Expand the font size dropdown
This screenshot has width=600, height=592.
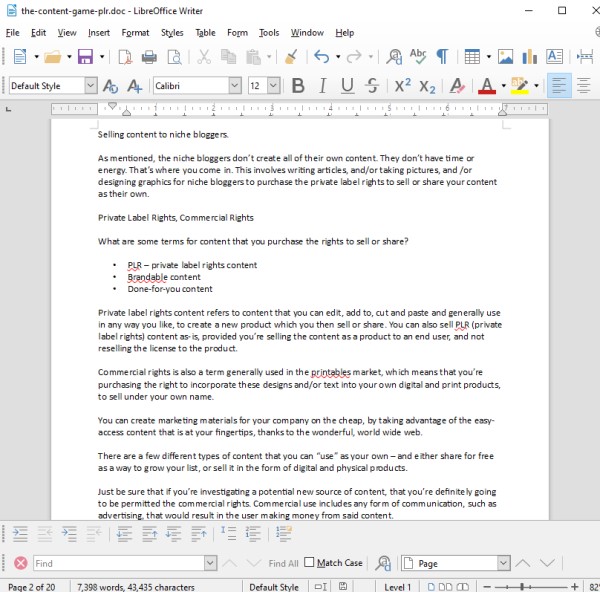coord(273,86)
